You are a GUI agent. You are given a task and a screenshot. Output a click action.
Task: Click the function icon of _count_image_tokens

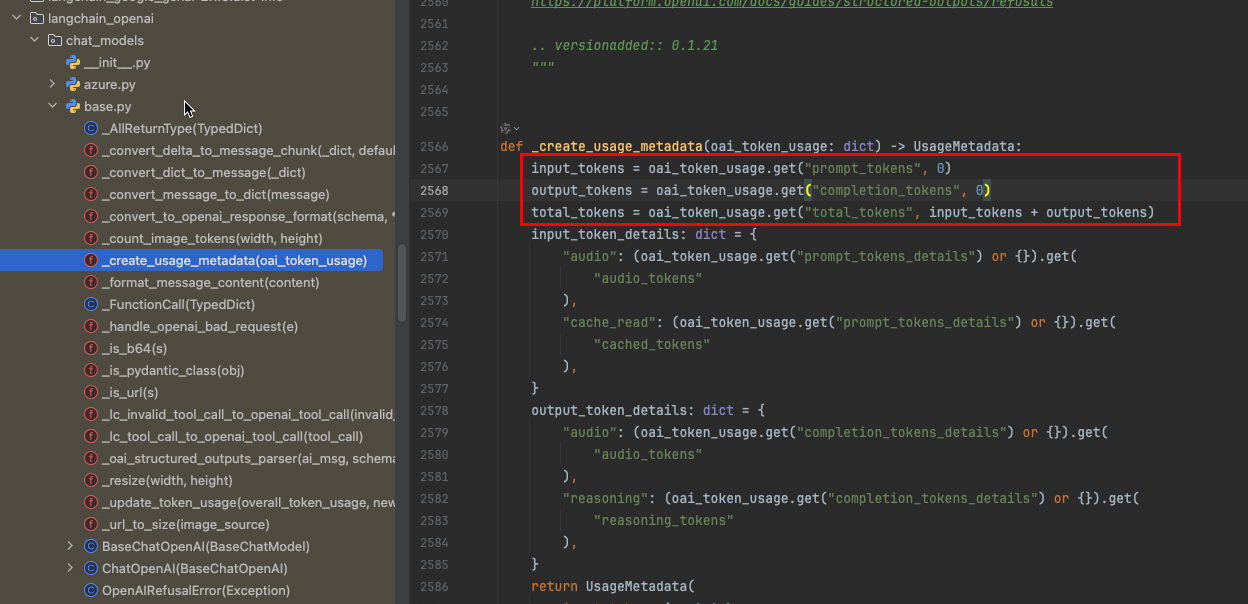tap(91, 238)
